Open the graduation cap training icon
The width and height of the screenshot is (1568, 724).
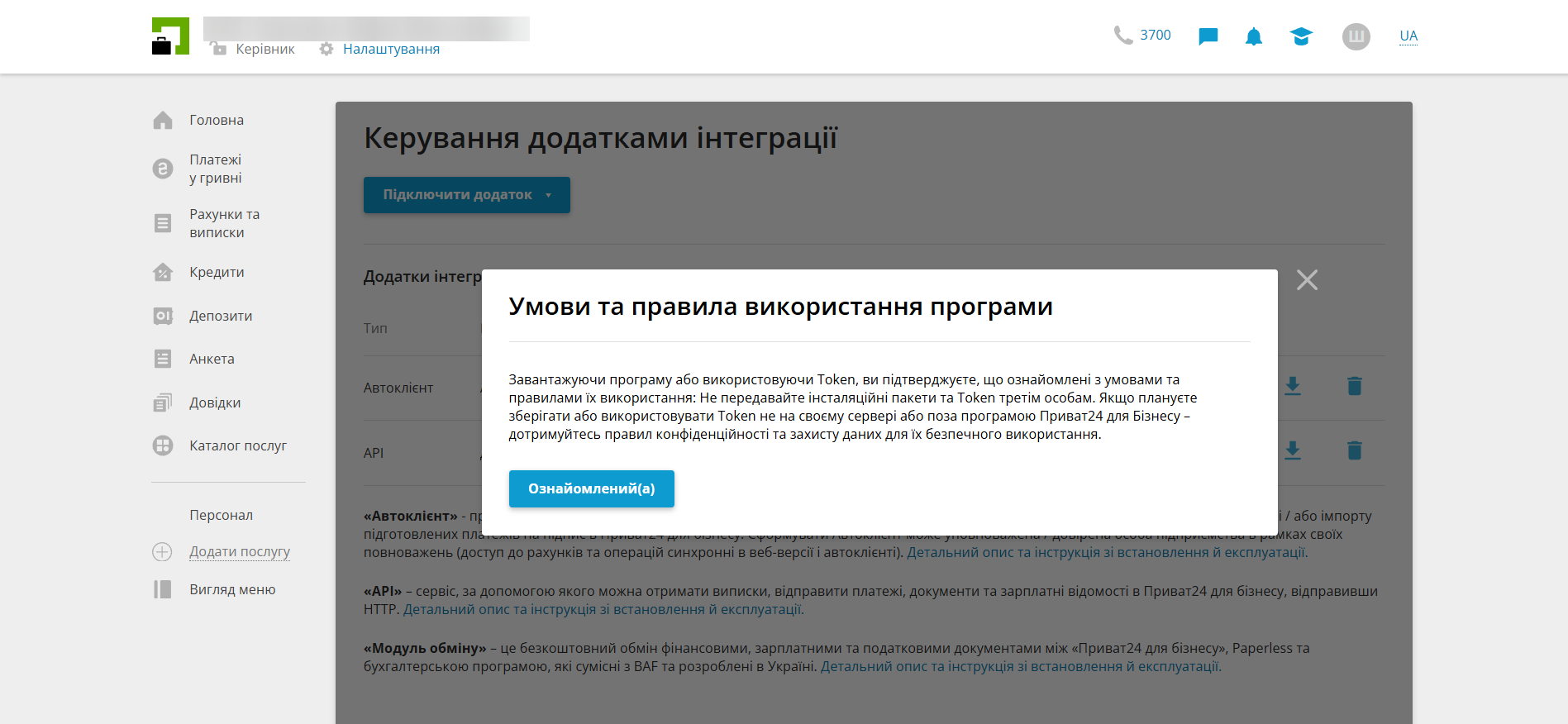(1301, 36)
